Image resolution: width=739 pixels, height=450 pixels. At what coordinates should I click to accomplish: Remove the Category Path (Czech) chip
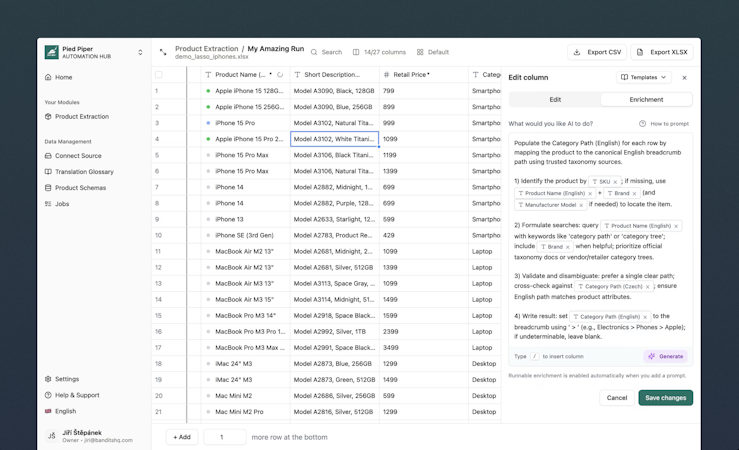pyautogui.click(x=648, y=286)
